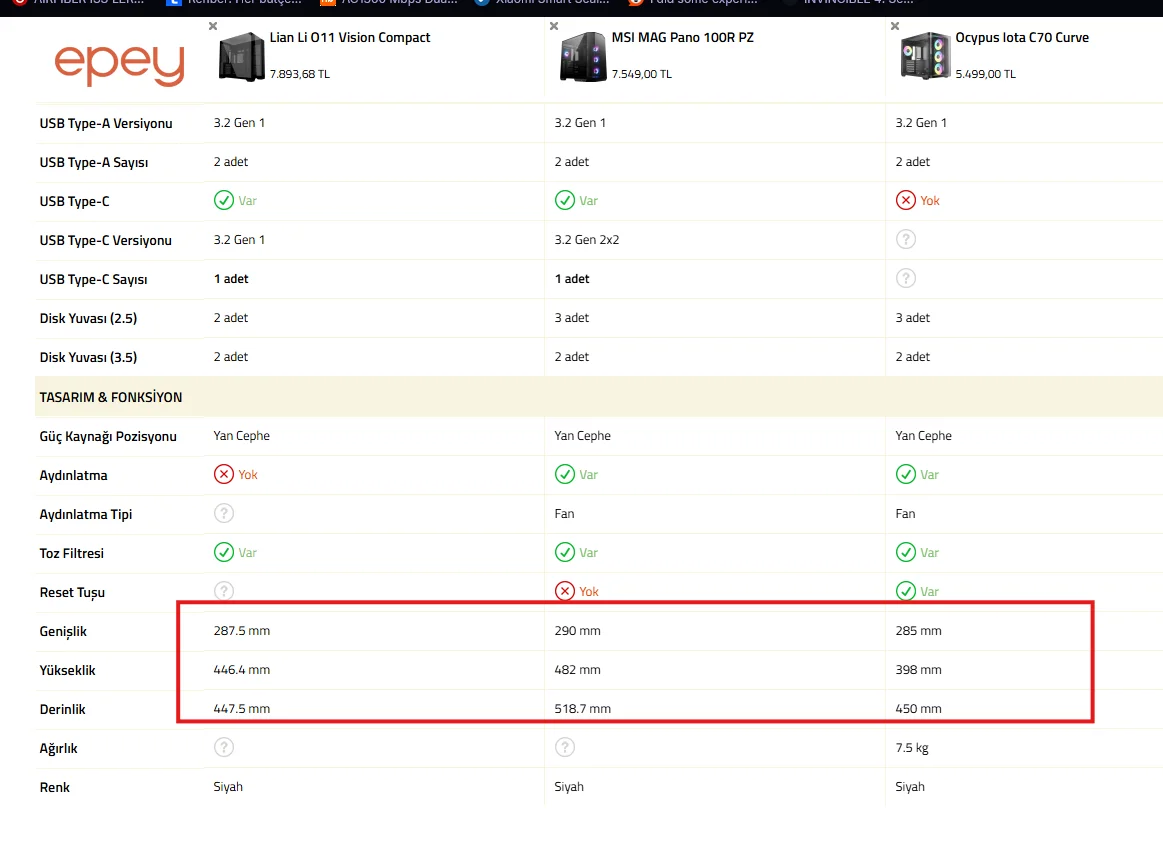Click the Ocypus width value 285 mm
The width and height of the screenshot is (1163, 860).
pos(918,631)
